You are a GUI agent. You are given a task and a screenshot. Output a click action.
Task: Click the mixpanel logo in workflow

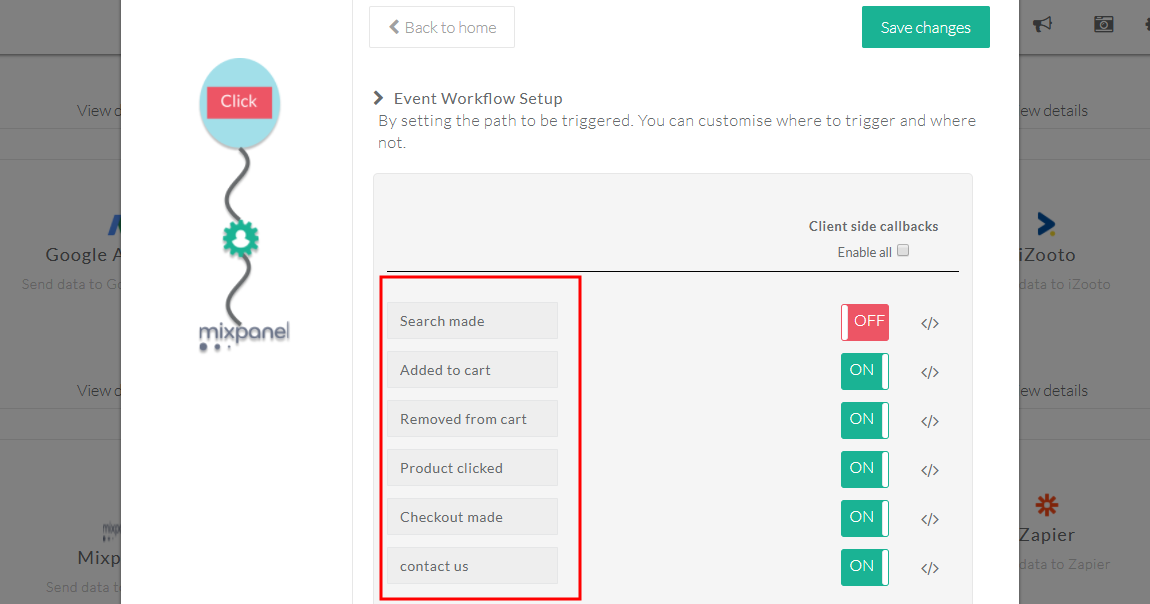244,335
